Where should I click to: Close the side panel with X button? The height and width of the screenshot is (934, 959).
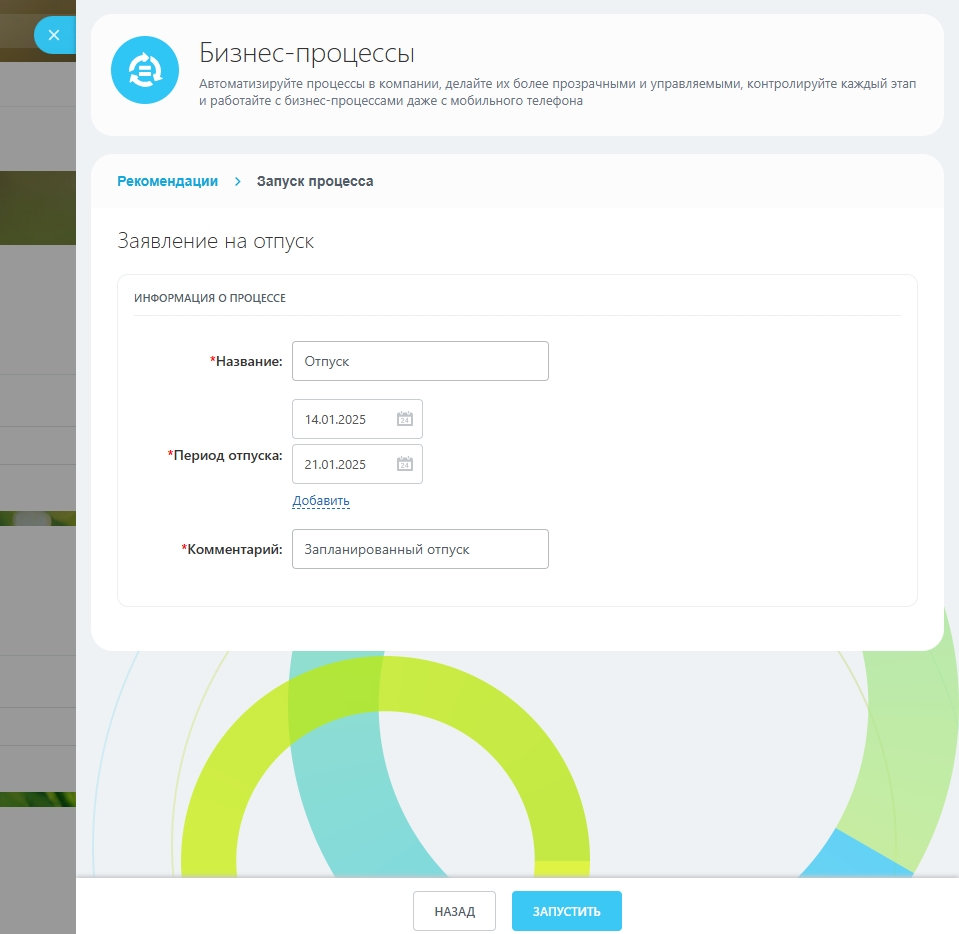point(54,35)
